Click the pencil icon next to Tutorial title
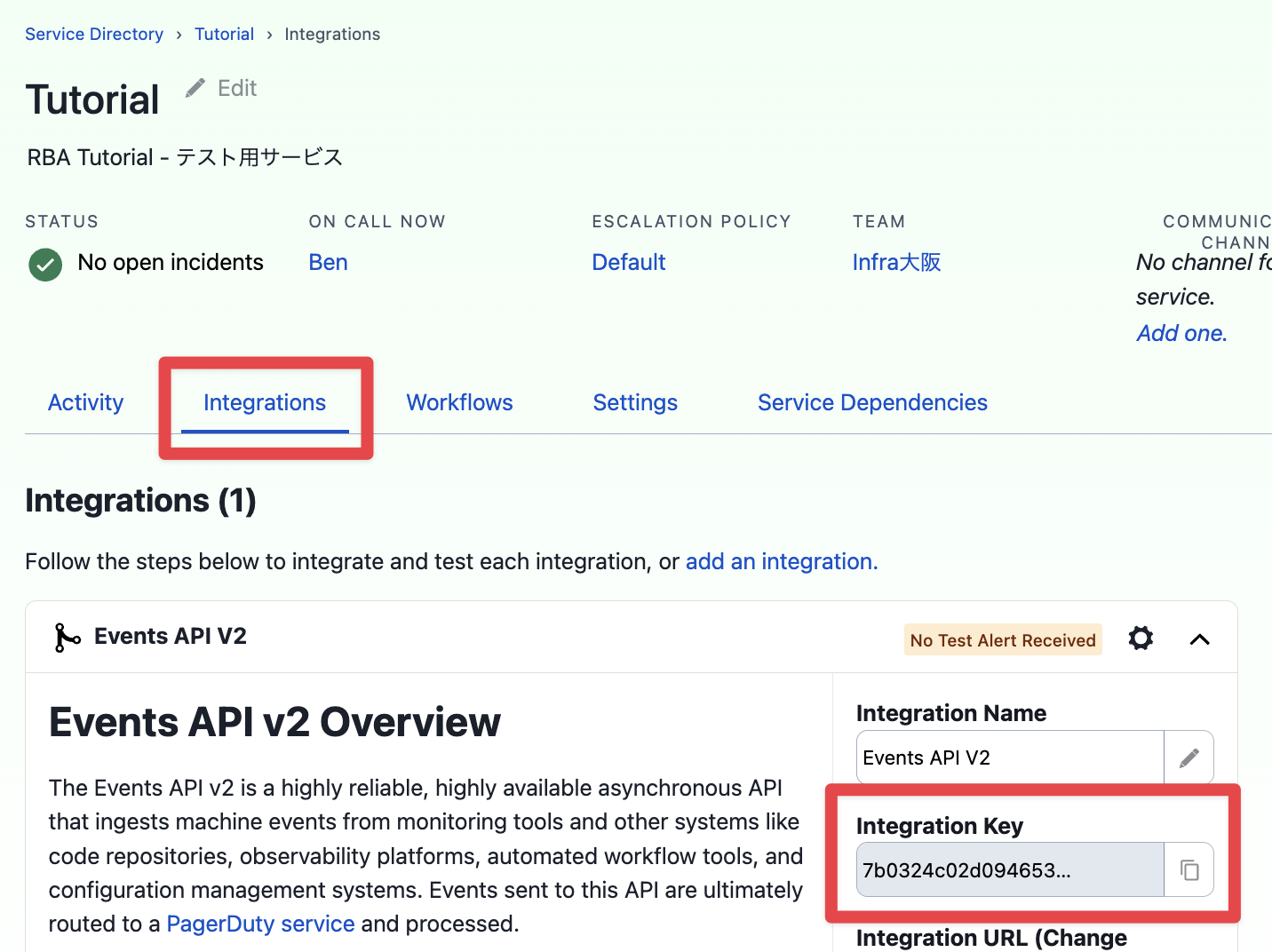 (195, 88)
